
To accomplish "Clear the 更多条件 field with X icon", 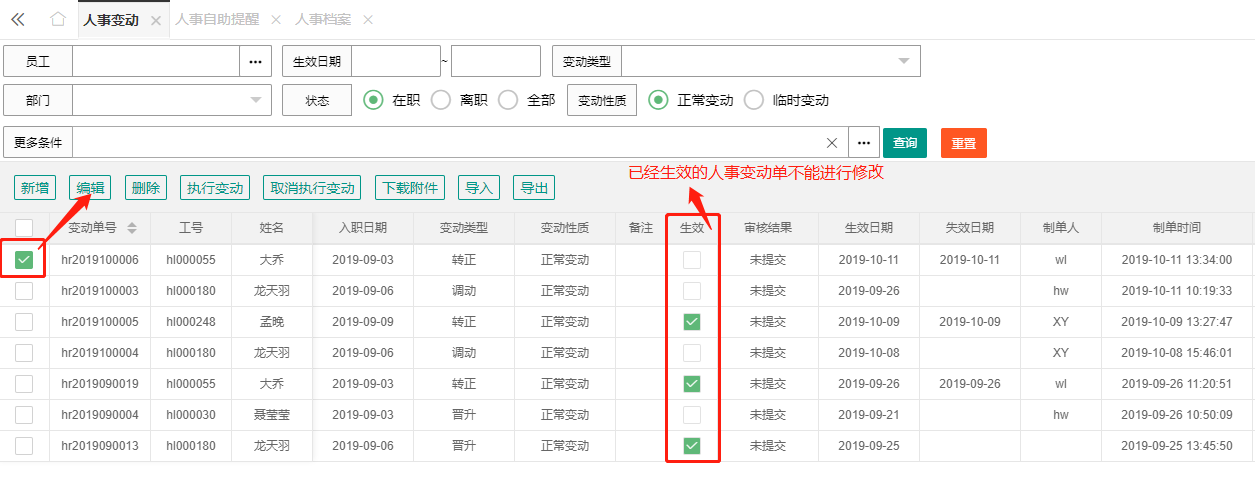I will [832, 143].
